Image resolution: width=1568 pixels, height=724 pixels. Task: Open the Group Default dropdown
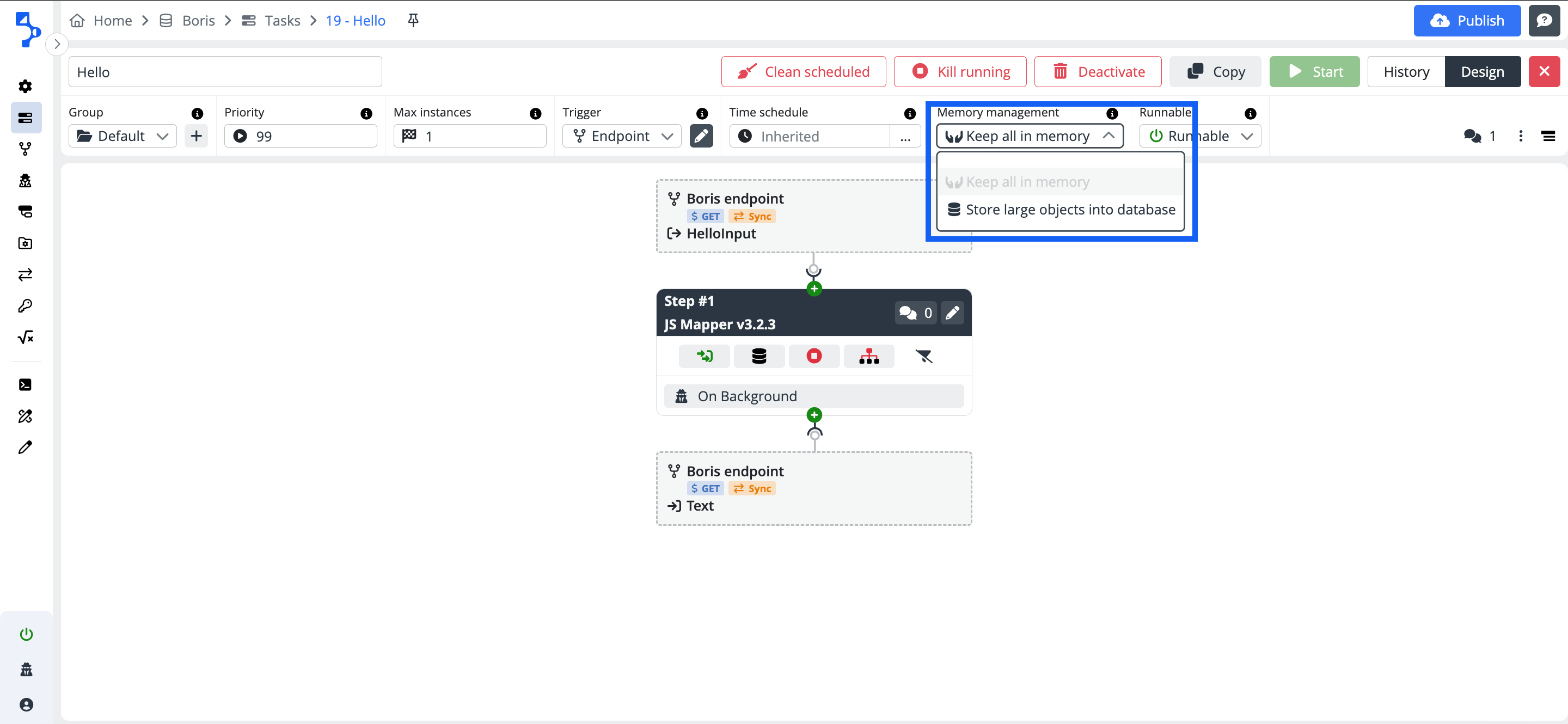[x=122, y=136]
